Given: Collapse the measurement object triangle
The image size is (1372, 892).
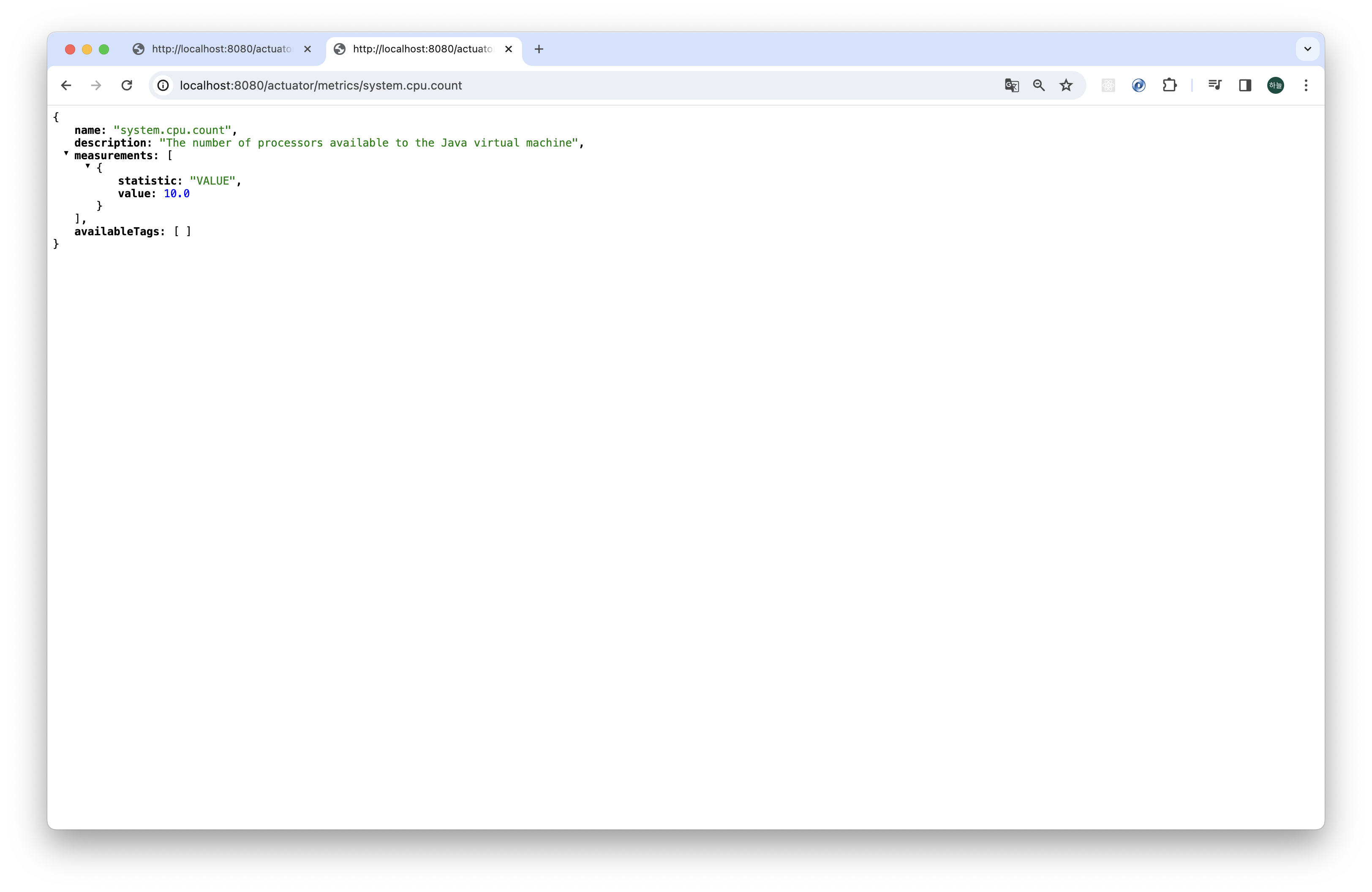Looking at the screenshot, I should point(87,166).
